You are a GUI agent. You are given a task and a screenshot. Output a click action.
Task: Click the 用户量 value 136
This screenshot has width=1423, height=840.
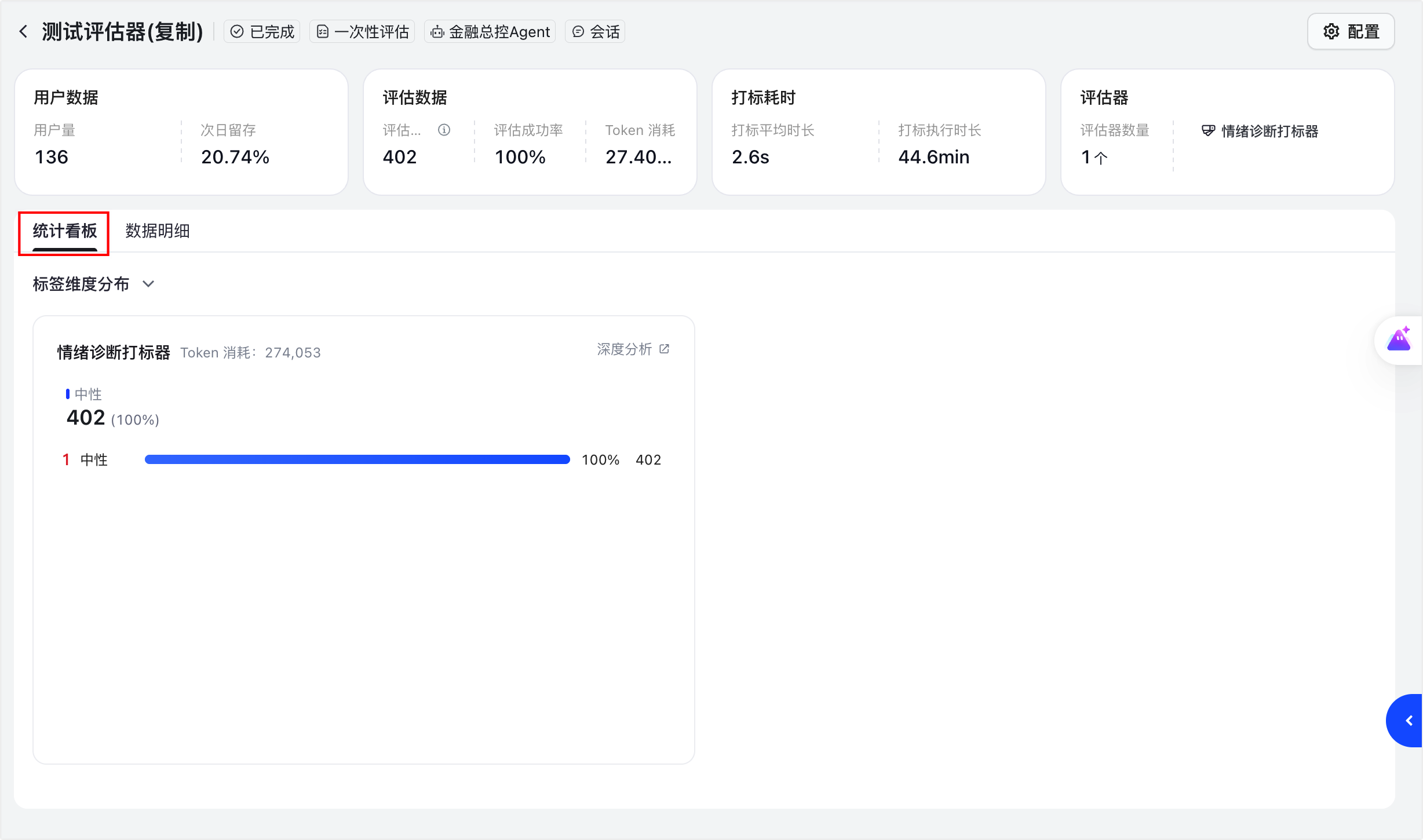click(52, 157)
